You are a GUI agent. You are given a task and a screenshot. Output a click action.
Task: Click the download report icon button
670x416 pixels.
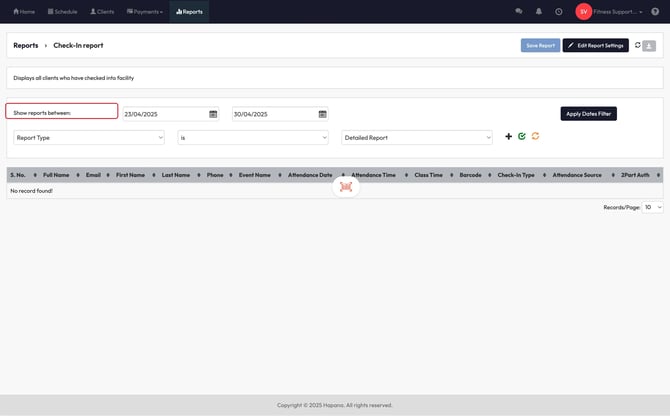click(x=650, y=45)
